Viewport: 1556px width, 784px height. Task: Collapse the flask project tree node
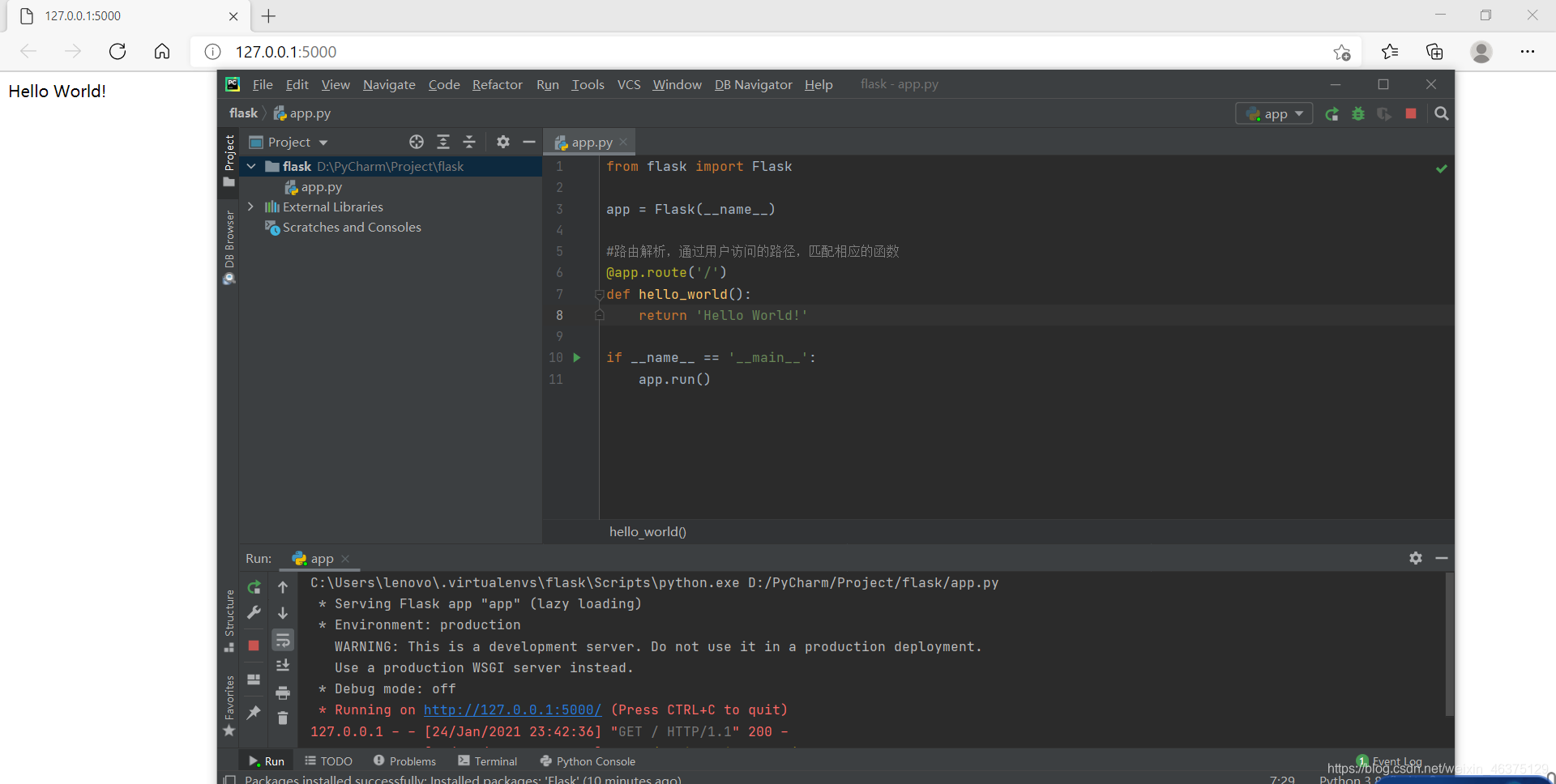point(251,166)
